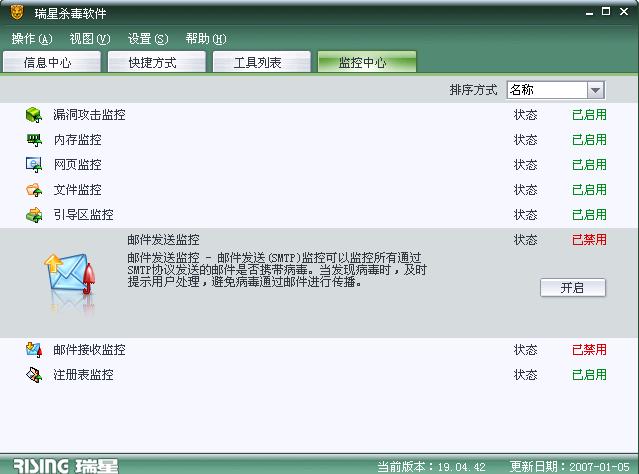Click the Rising lion logo icon in title bar

(17, 13)
